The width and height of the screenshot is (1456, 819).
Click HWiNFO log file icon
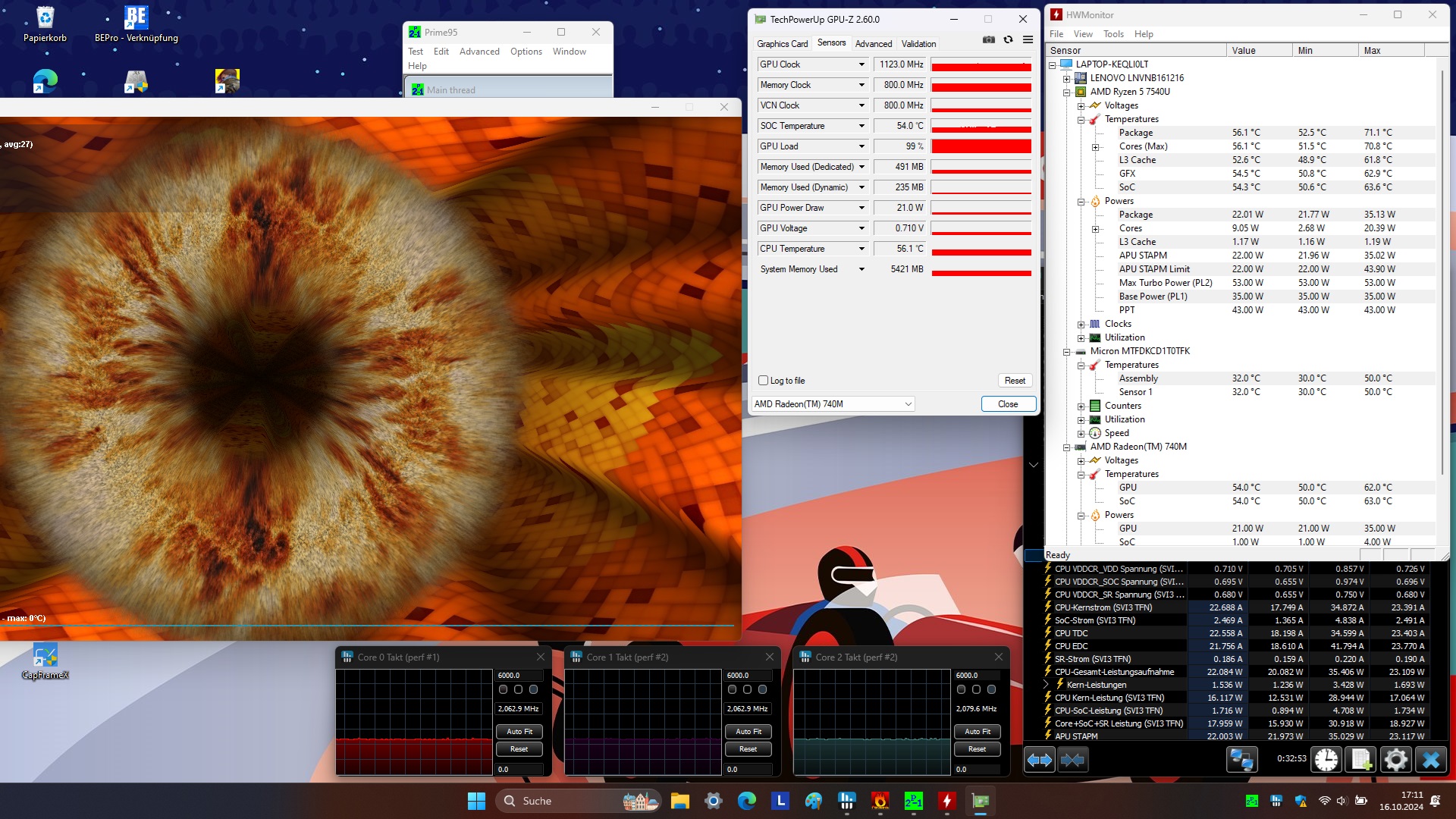[1361, 760]
